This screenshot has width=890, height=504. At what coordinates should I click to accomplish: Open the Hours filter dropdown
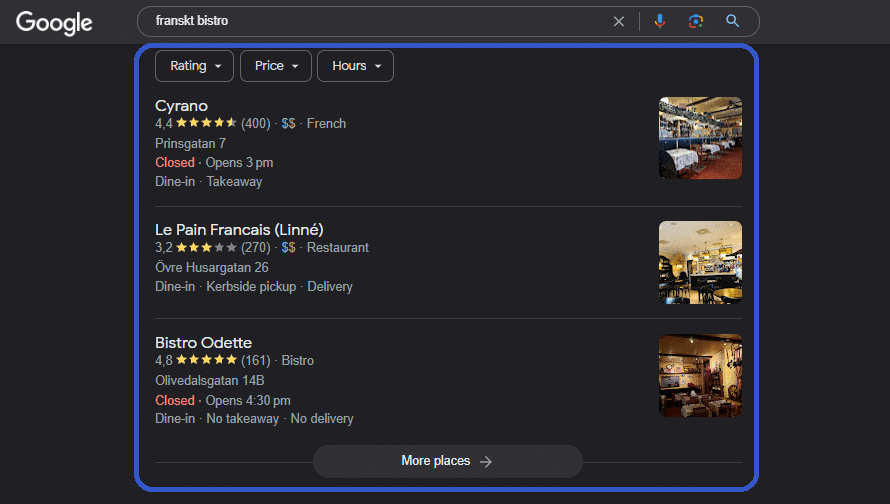[x=355, y=66]
